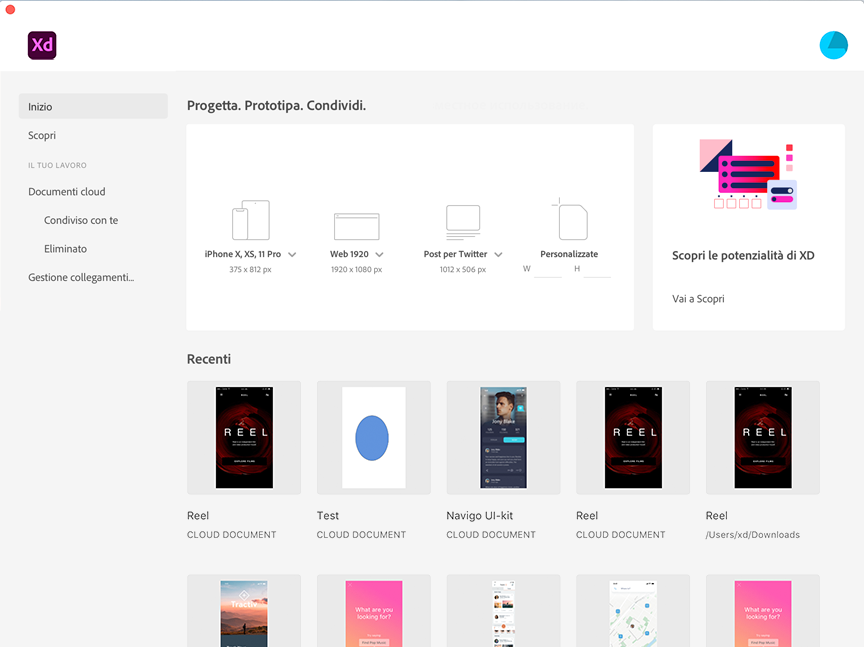Close the window with the red button
Image resolution: width=864 pixels, height=647 pixels.
(x=10, y=9)
